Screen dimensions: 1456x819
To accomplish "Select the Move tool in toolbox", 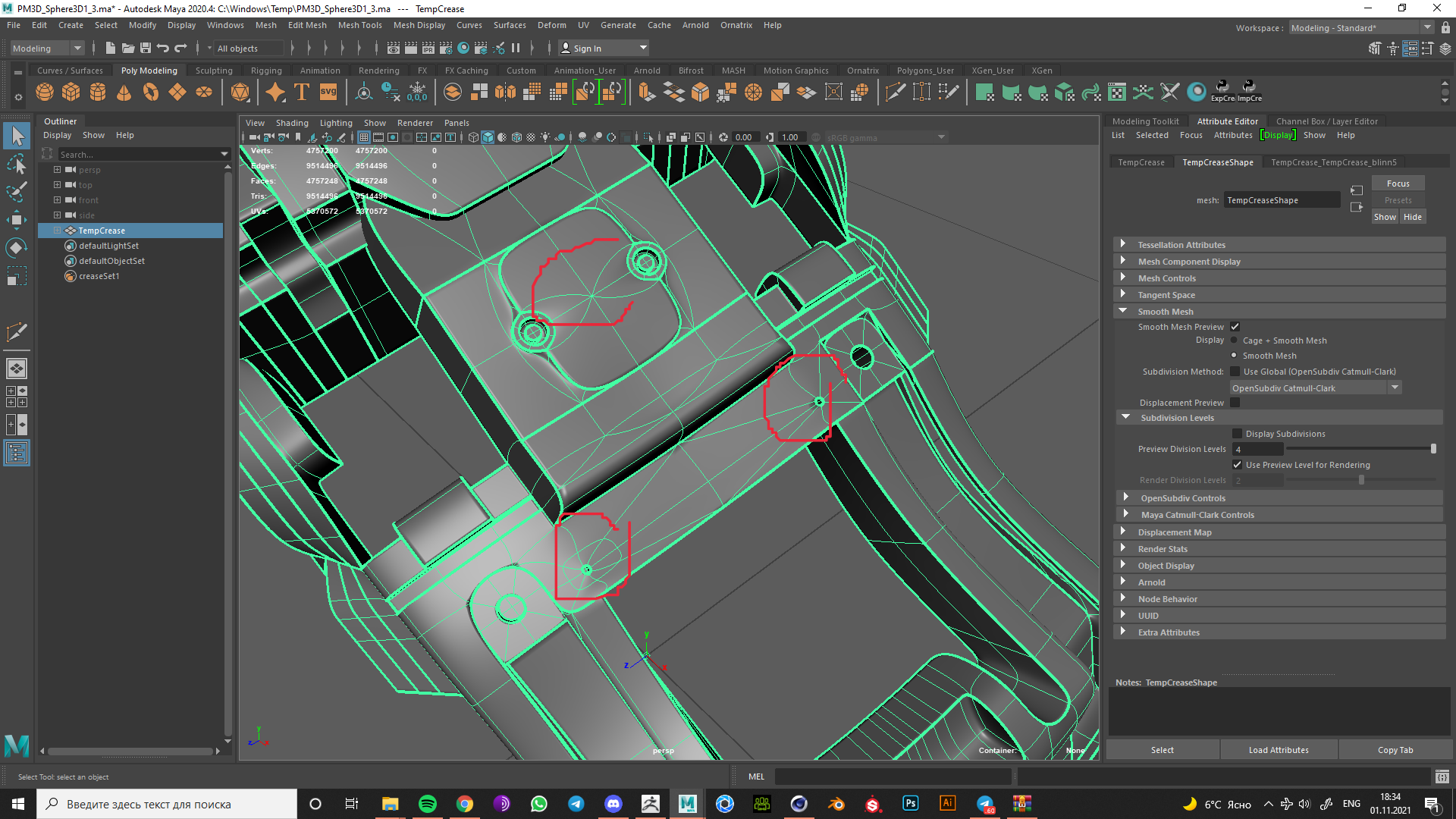I will (x=16, y=220).
